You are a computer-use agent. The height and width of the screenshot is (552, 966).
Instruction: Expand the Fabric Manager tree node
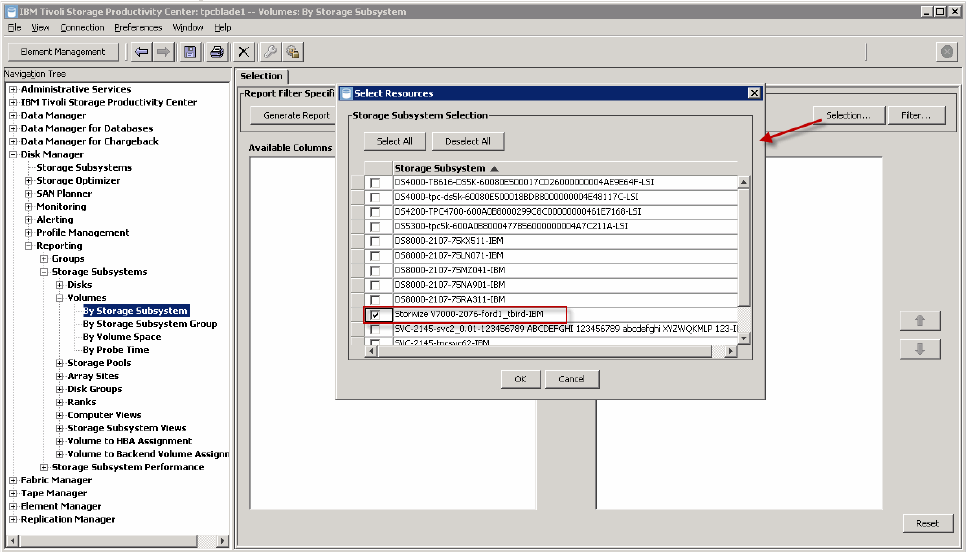tap(13, 480)
